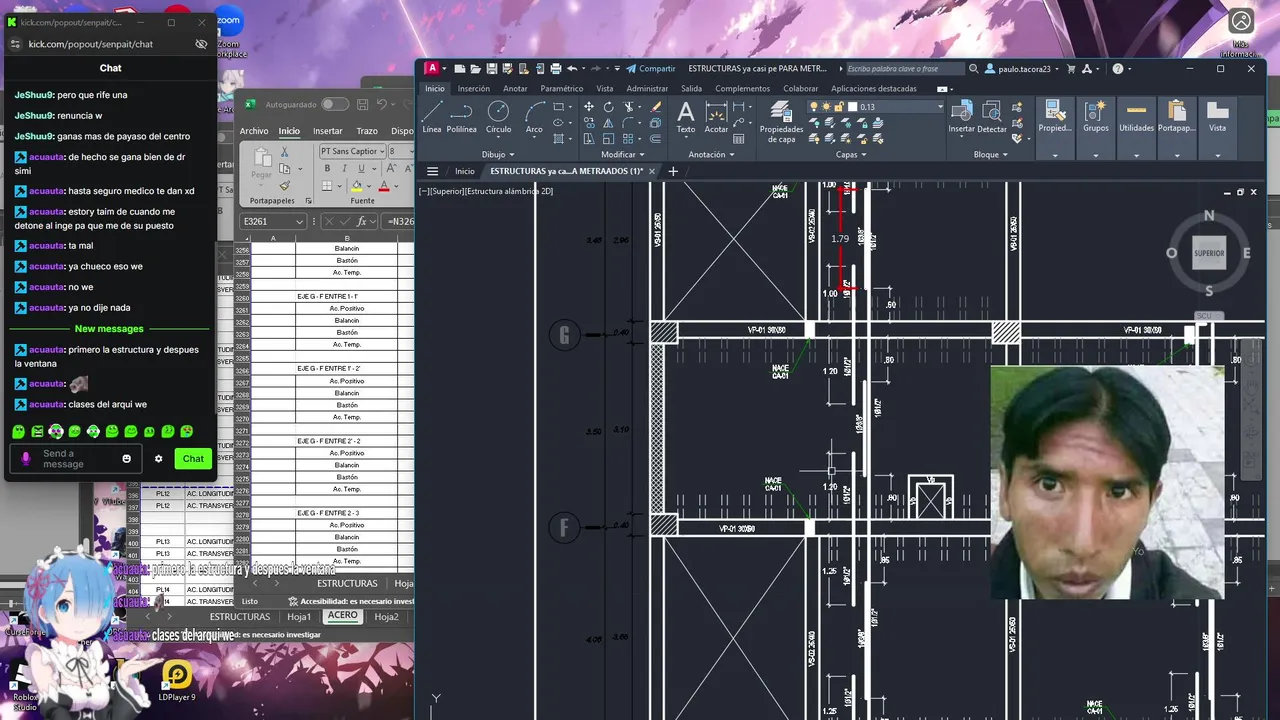Click the green Chat send button
This screenshot has height=720, width=1280.
[x=193, y=459]
